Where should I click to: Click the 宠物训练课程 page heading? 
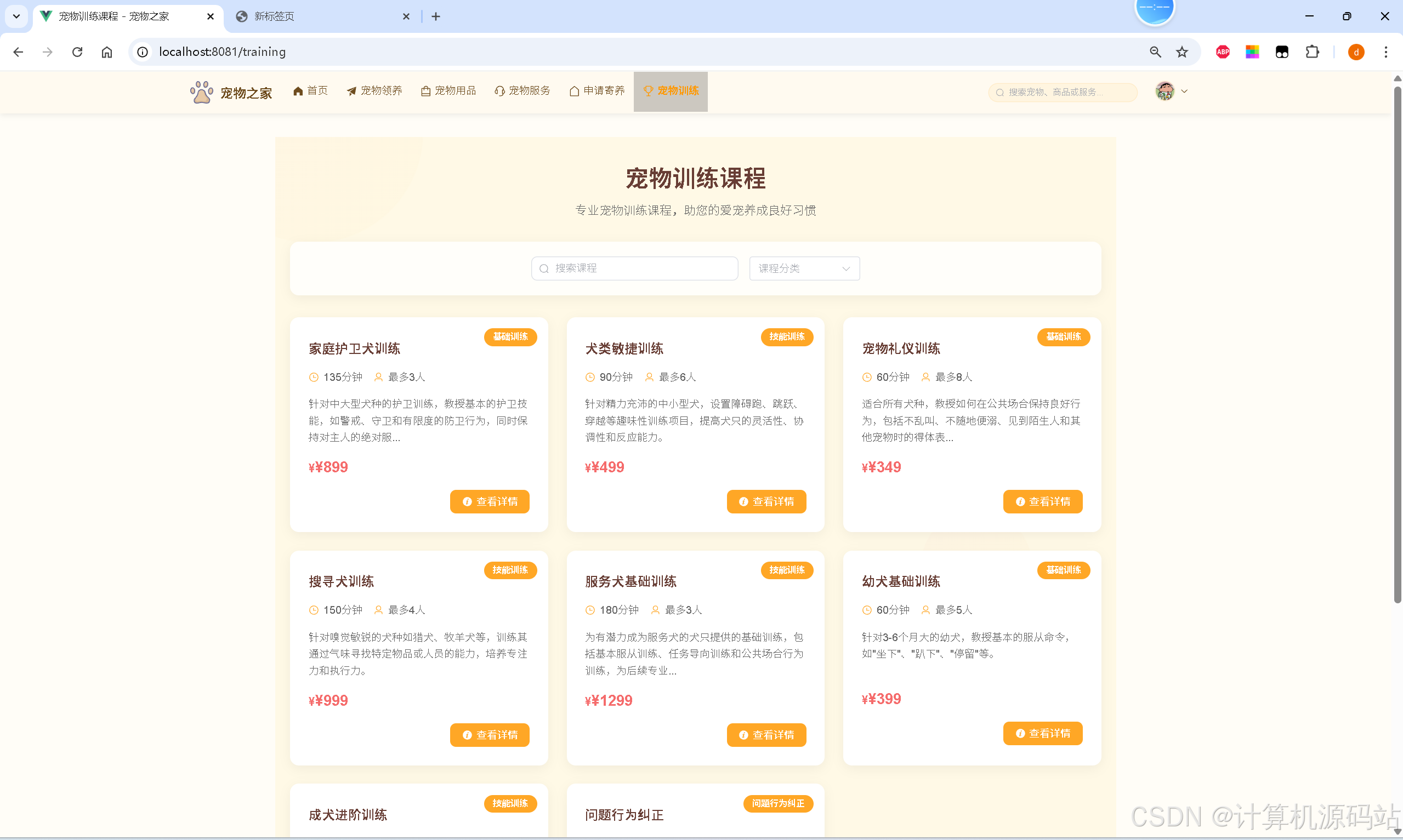click(x=695, y=178)
